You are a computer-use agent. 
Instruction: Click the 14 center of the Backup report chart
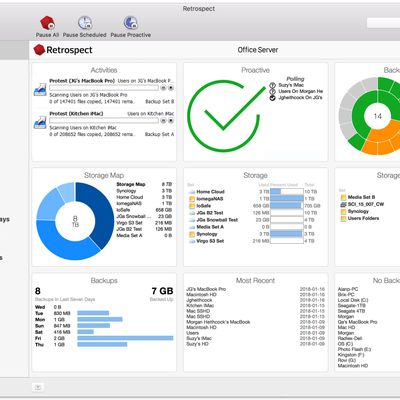378,116
